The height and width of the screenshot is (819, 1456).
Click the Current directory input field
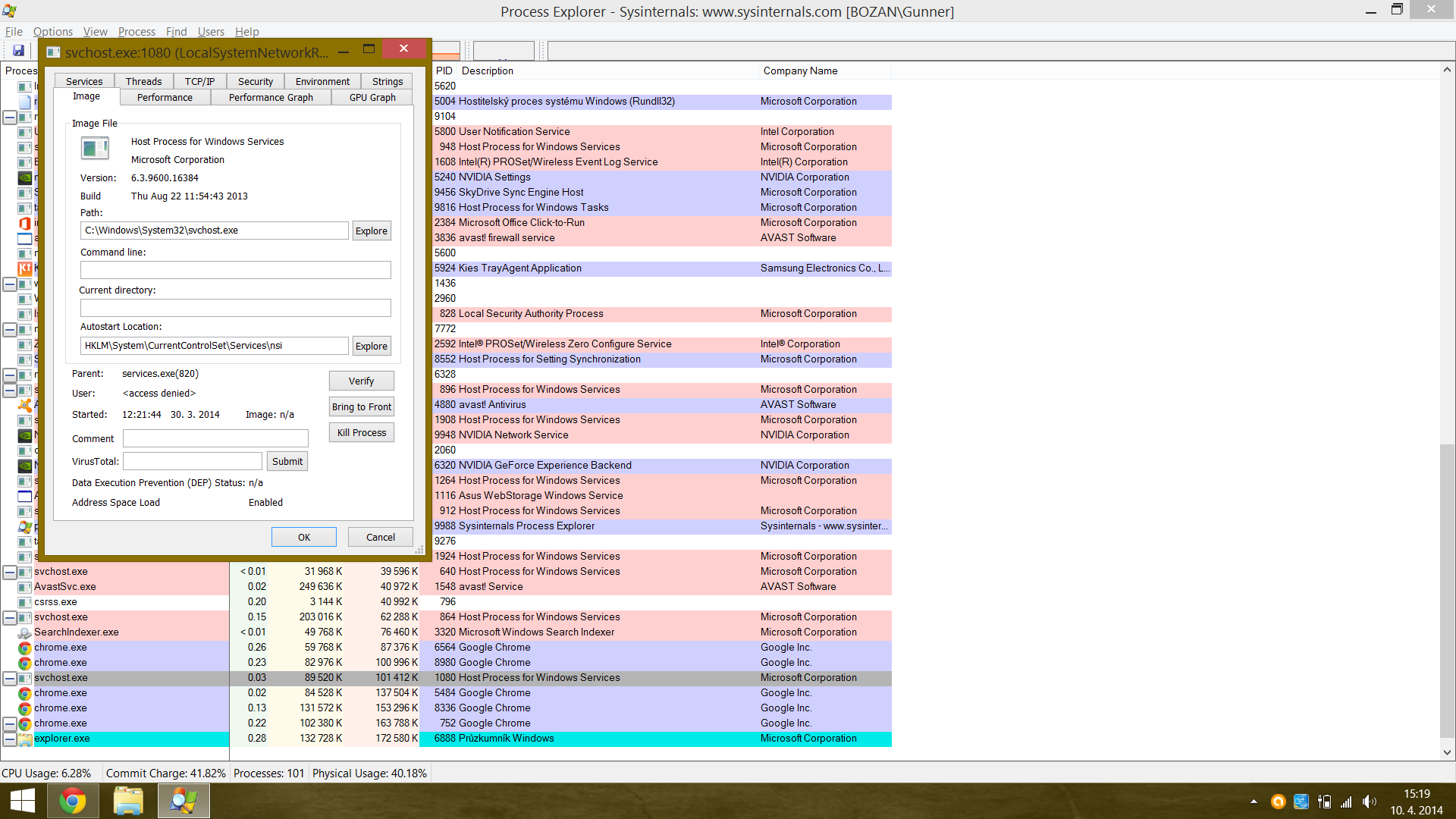pyautogui.click(x=236, y=308)
